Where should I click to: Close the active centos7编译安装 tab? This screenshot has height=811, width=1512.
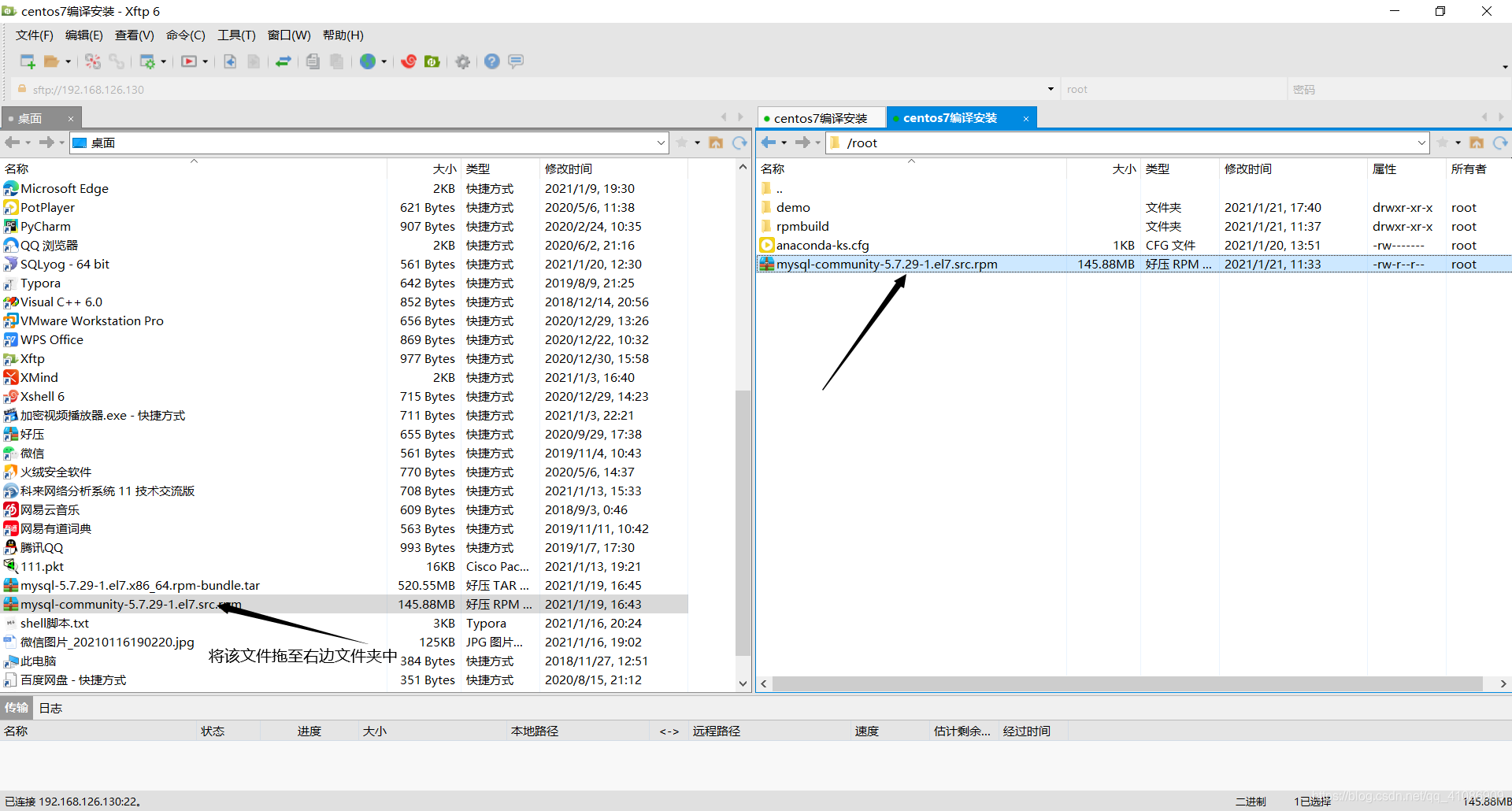coord(1026,119)
